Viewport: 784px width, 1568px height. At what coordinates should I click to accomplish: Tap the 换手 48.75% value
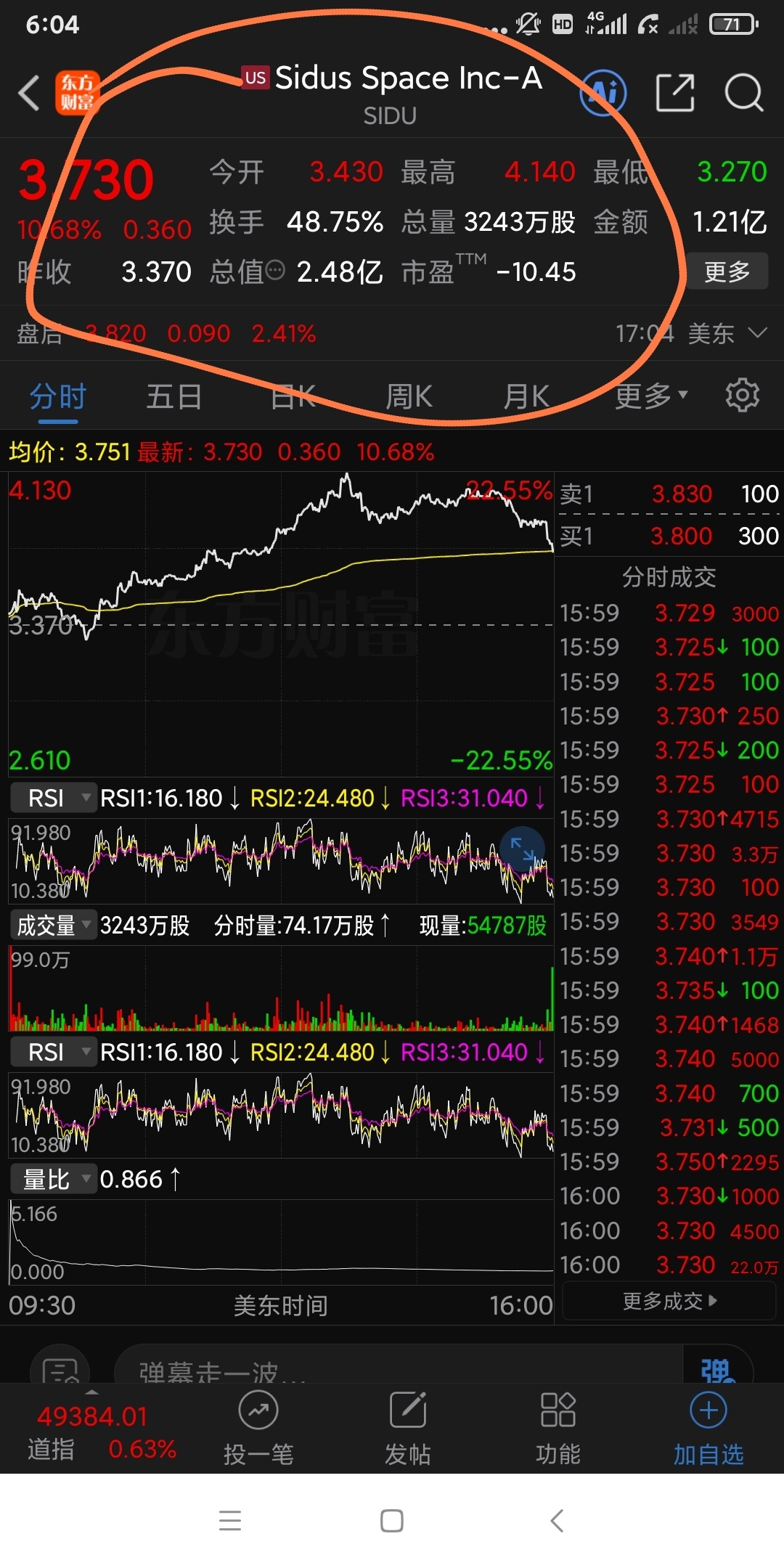pyautogui.click(x=335, y=222)
